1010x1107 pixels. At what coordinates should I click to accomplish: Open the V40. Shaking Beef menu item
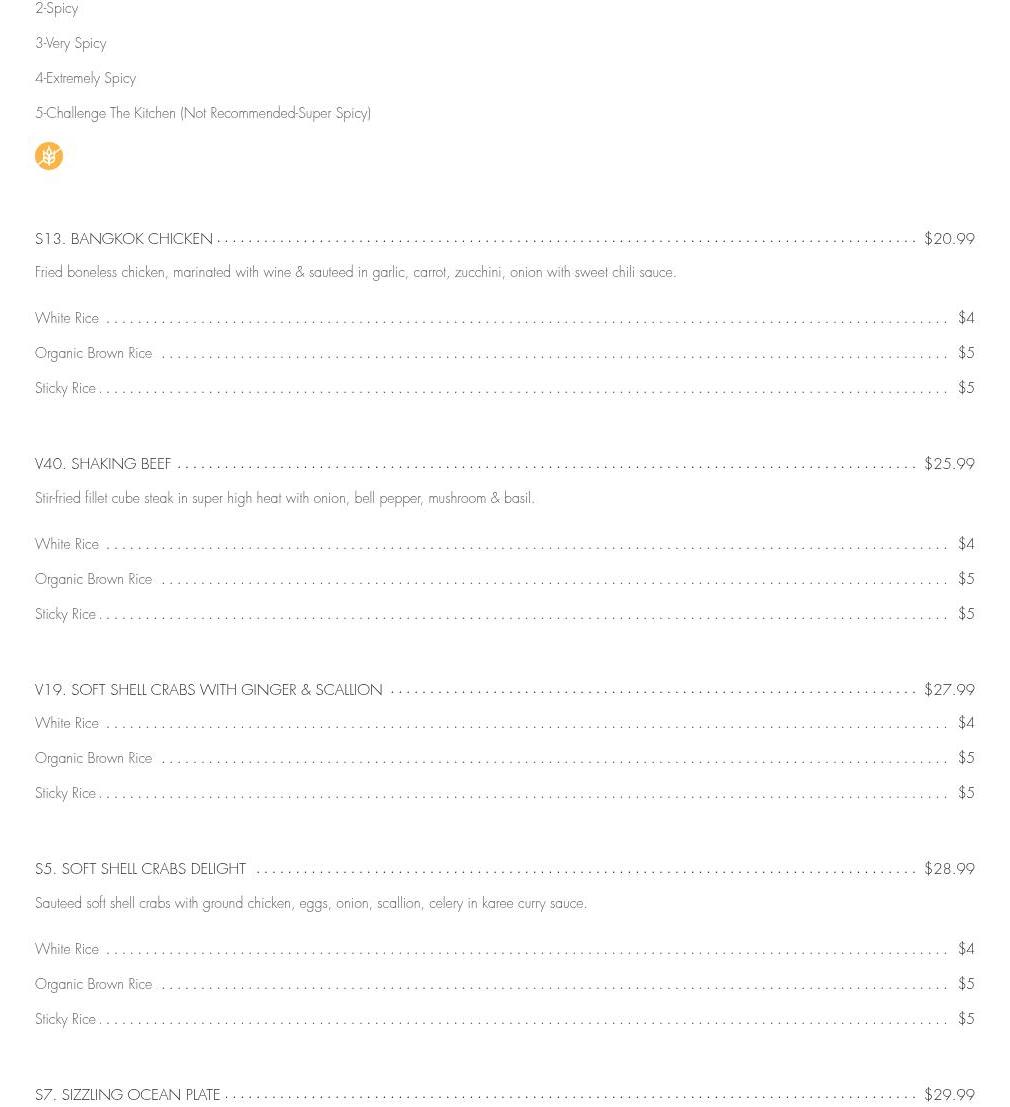[x=103, y=464]
